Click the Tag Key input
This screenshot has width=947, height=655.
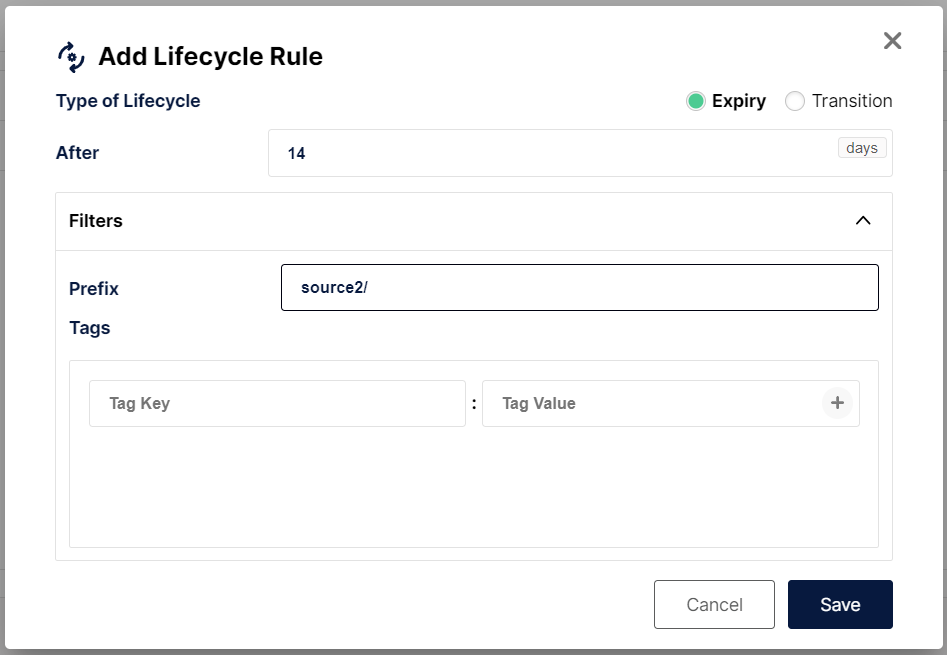(277, 402)
